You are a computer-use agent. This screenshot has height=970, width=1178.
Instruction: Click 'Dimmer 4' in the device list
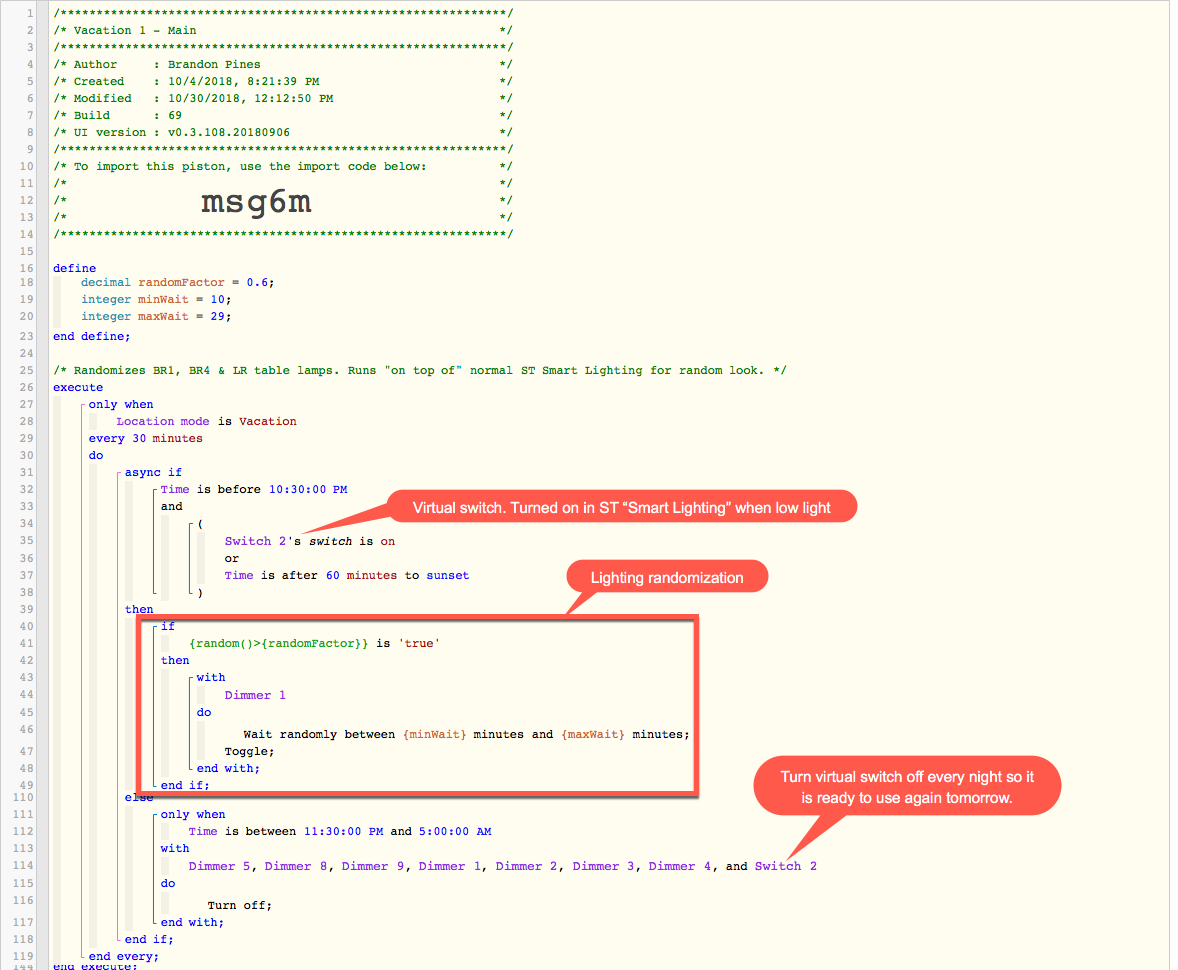680,866
